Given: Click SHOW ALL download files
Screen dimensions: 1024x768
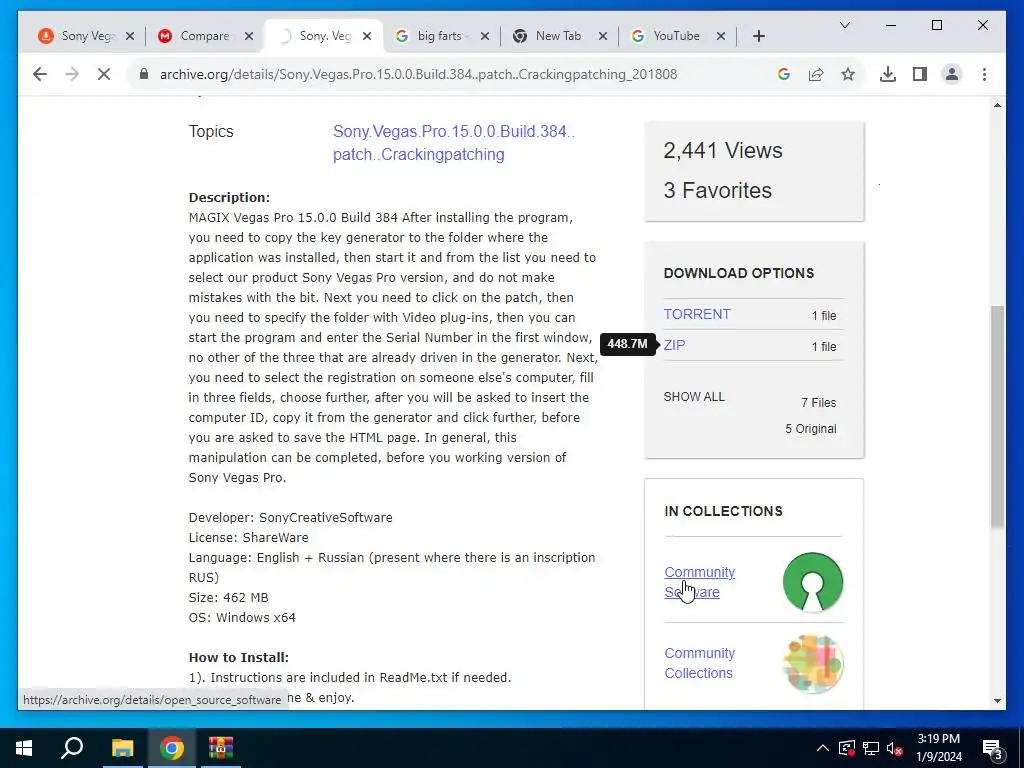Looking at the screenshot, I should (x=694, y=397).
